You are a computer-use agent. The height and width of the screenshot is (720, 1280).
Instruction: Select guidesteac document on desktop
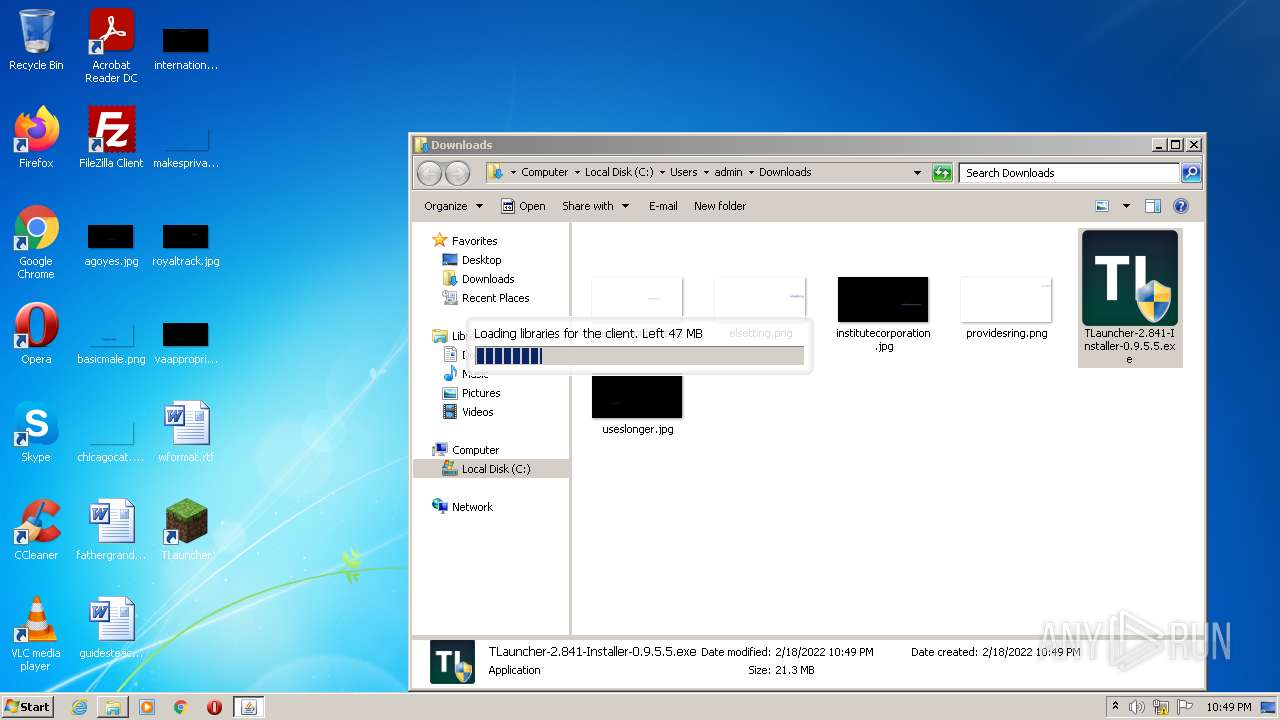coord(111,627)
